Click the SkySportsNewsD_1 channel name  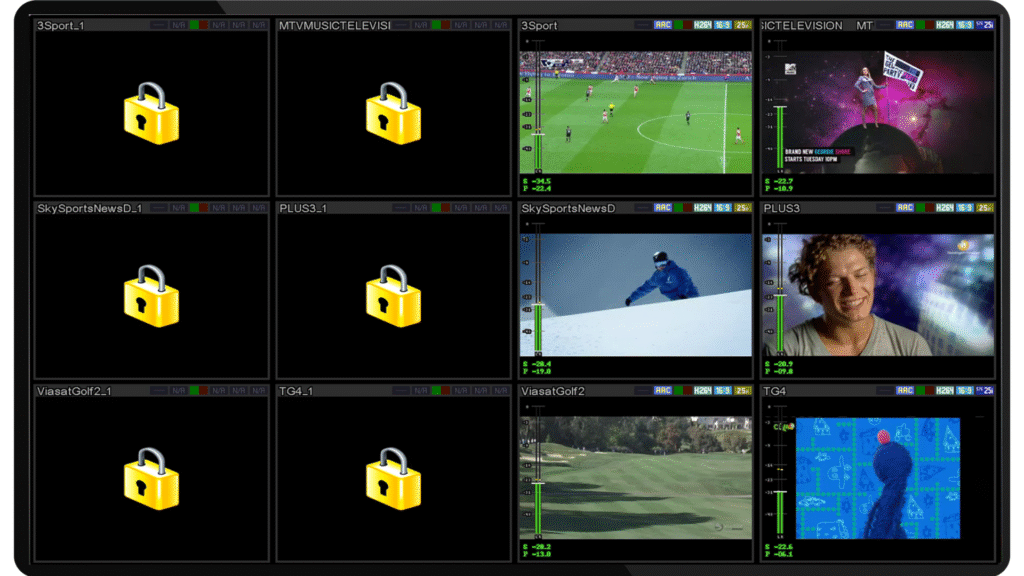(89, 208)
